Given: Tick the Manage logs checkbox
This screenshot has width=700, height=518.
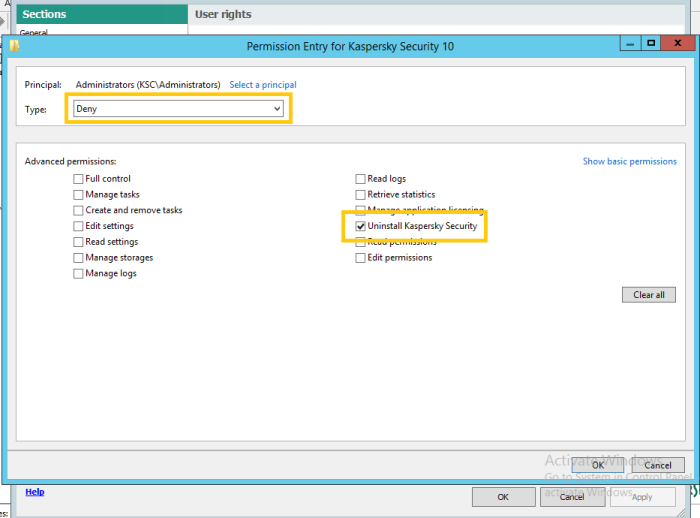Looking at the screenshot, I should 78,274.
